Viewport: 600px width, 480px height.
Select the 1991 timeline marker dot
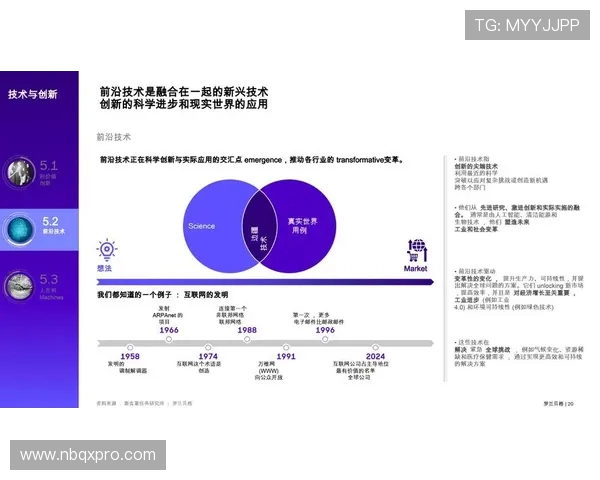pos(286,348)
